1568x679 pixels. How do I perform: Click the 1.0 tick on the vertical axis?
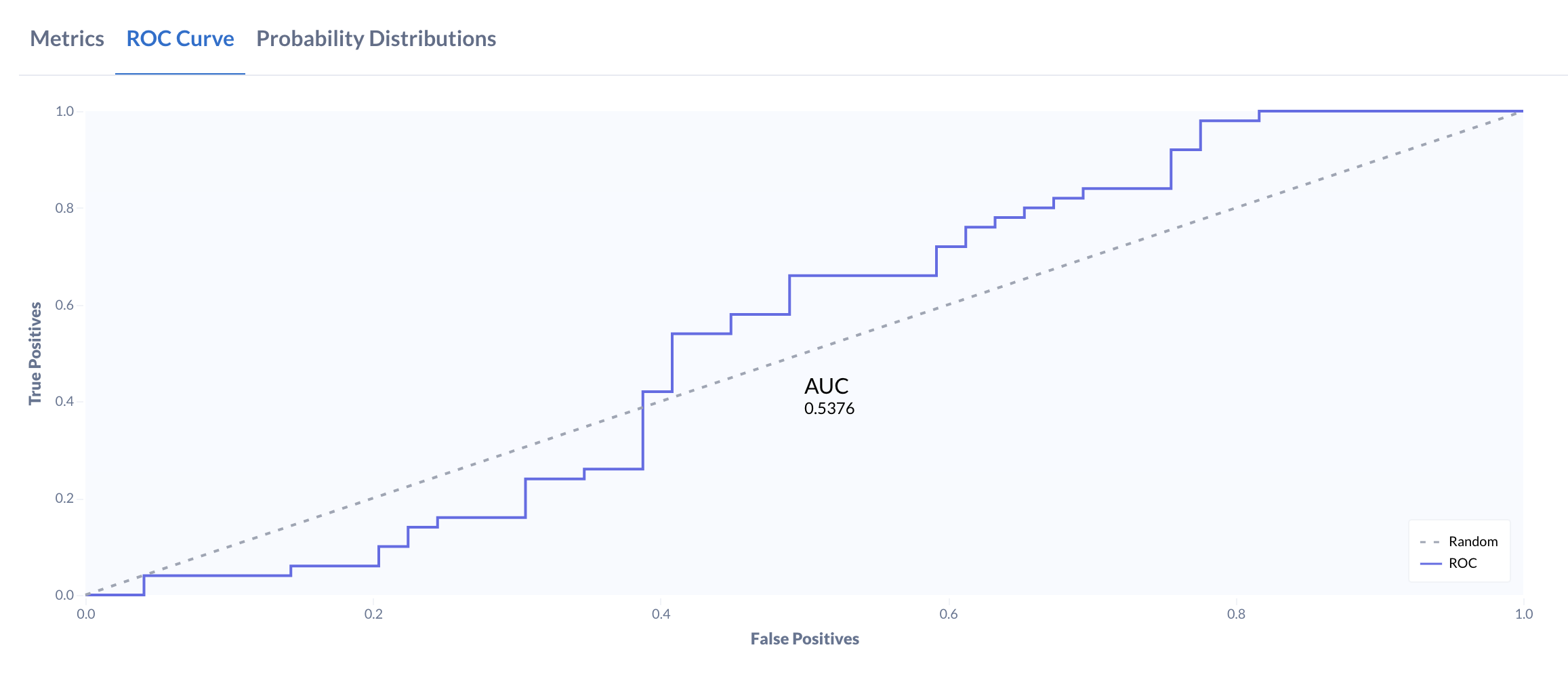[64, 111]
